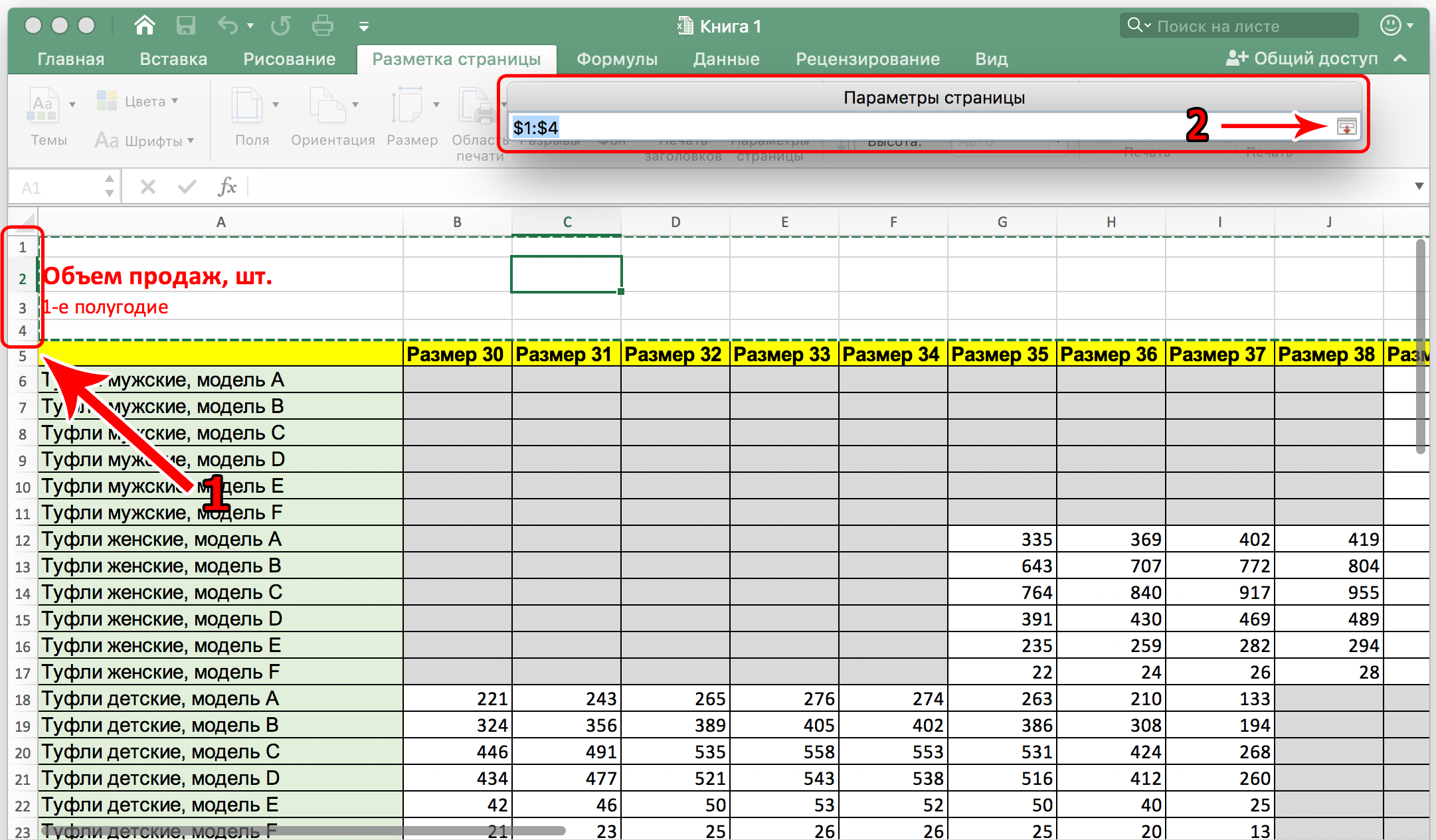Open the Вид tab

coord(991,59)
